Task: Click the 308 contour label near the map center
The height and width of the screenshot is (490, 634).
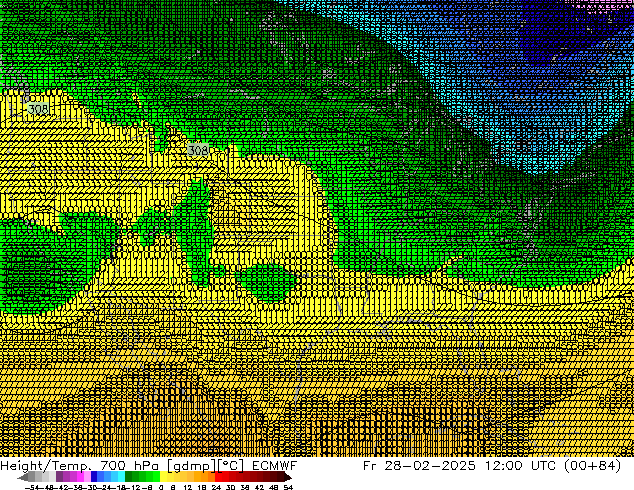Action: click(198, 150)
